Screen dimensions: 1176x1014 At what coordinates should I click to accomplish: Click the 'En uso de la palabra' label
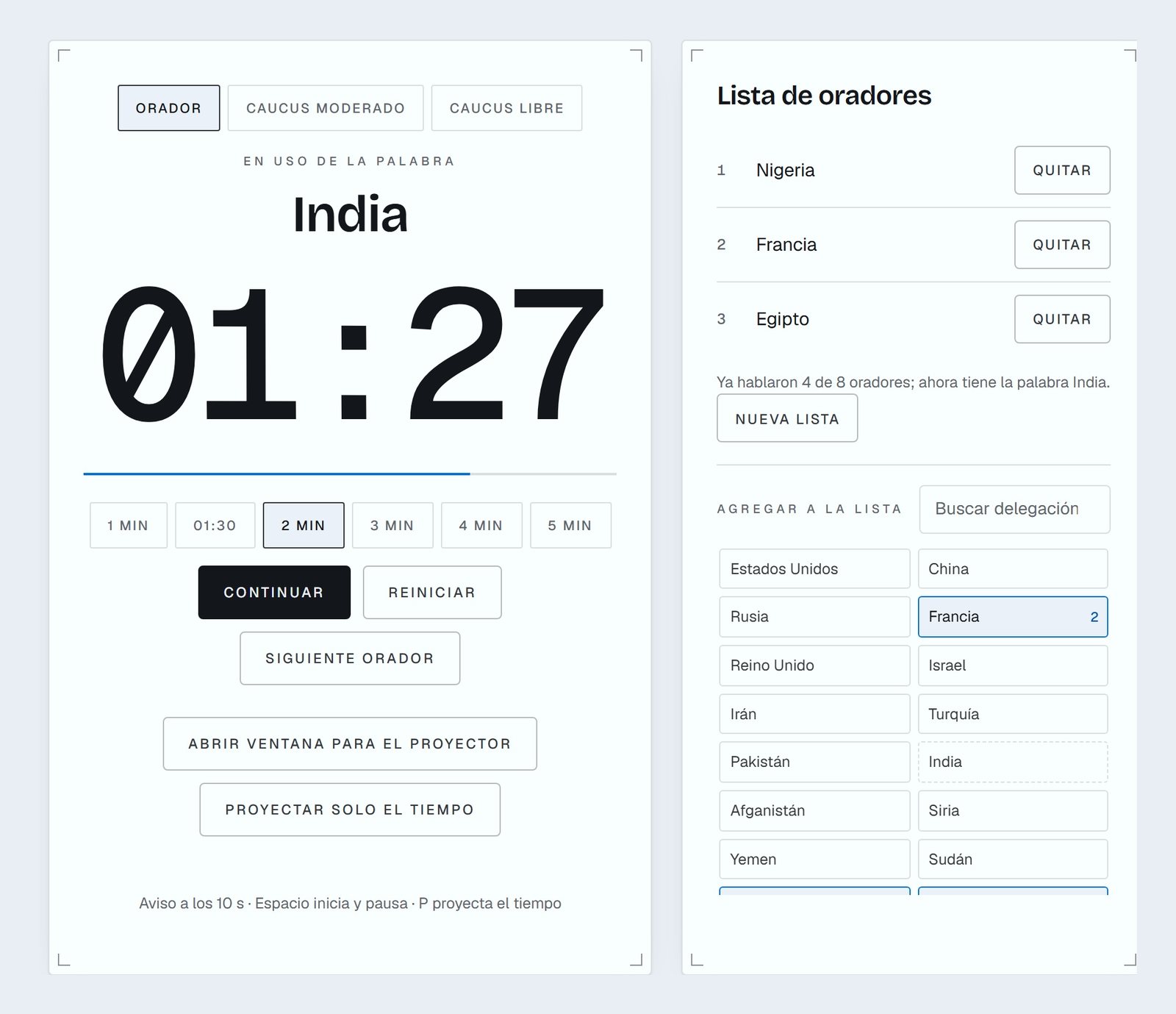350,161
